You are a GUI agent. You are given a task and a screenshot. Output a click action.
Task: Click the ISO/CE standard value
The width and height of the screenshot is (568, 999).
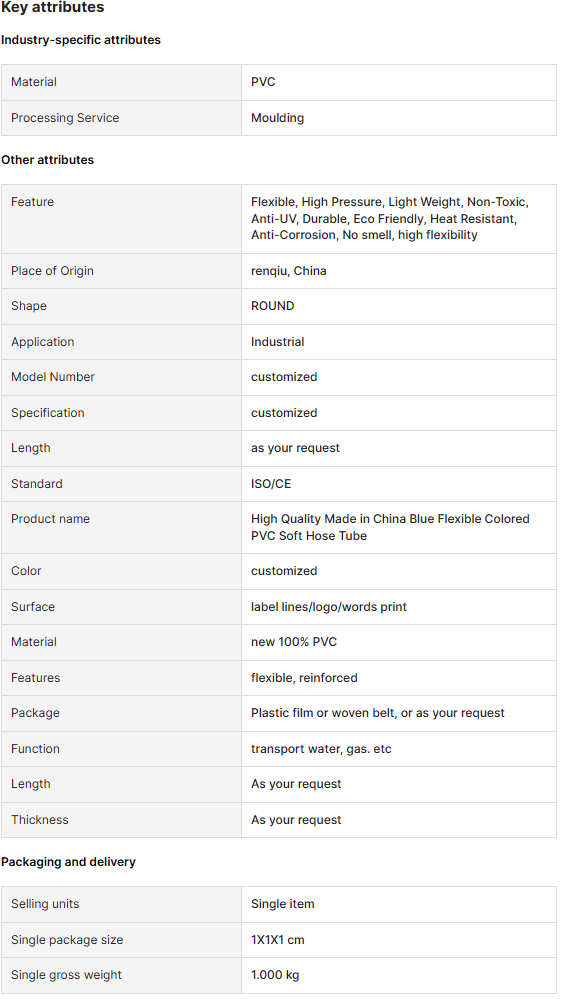tap(271, 484)
